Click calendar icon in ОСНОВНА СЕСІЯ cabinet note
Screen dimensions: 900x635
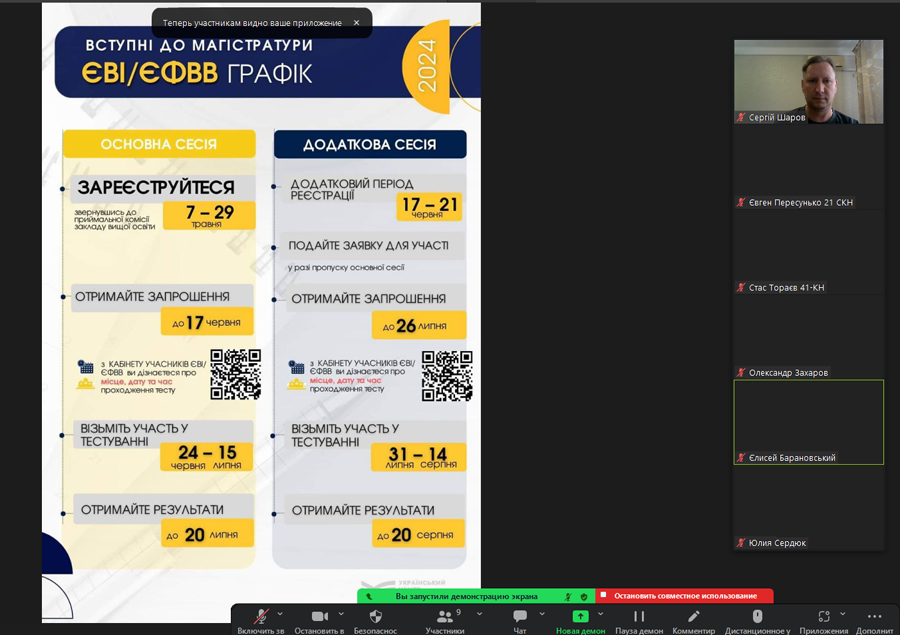(86, 367)
